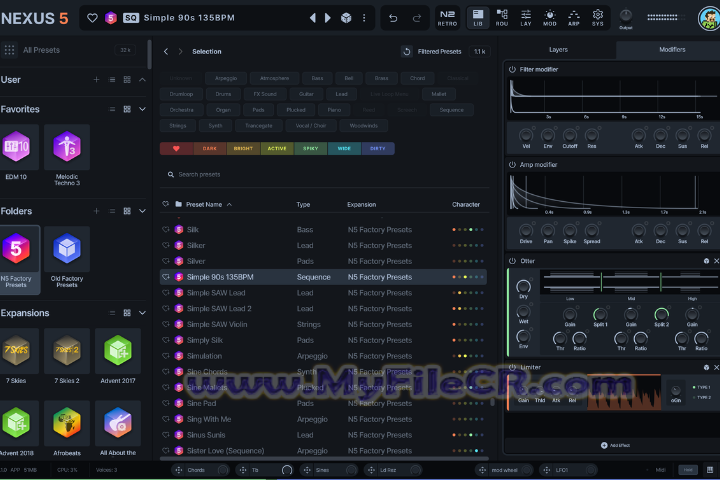
Task: Collapse the User section
Action: 142,79
